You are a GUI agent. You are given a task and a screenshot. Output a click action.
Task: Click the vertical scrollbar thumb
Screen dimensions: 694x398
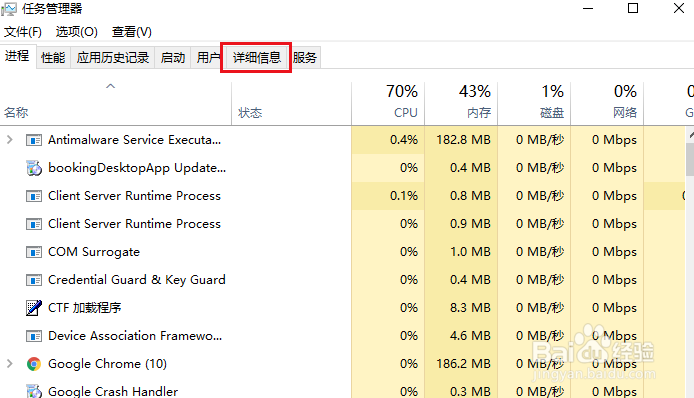[690, 159]
